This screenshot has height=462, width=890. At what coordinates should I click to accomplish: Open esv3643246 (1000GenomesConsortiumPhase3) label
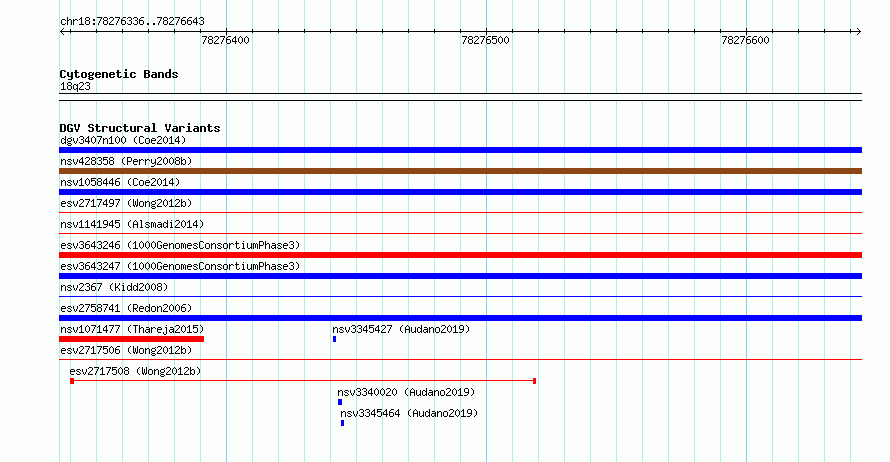[180, 245]
